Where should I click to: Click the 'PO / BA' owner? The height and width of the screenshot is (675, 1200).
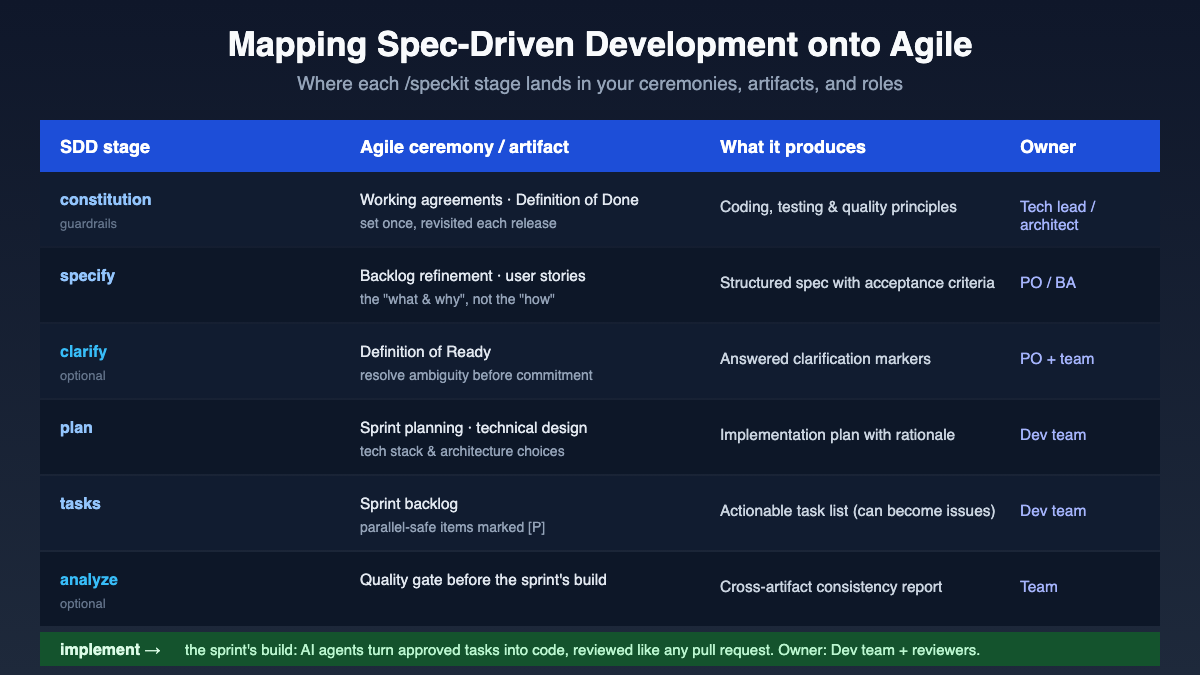(x=1048, y=283)
